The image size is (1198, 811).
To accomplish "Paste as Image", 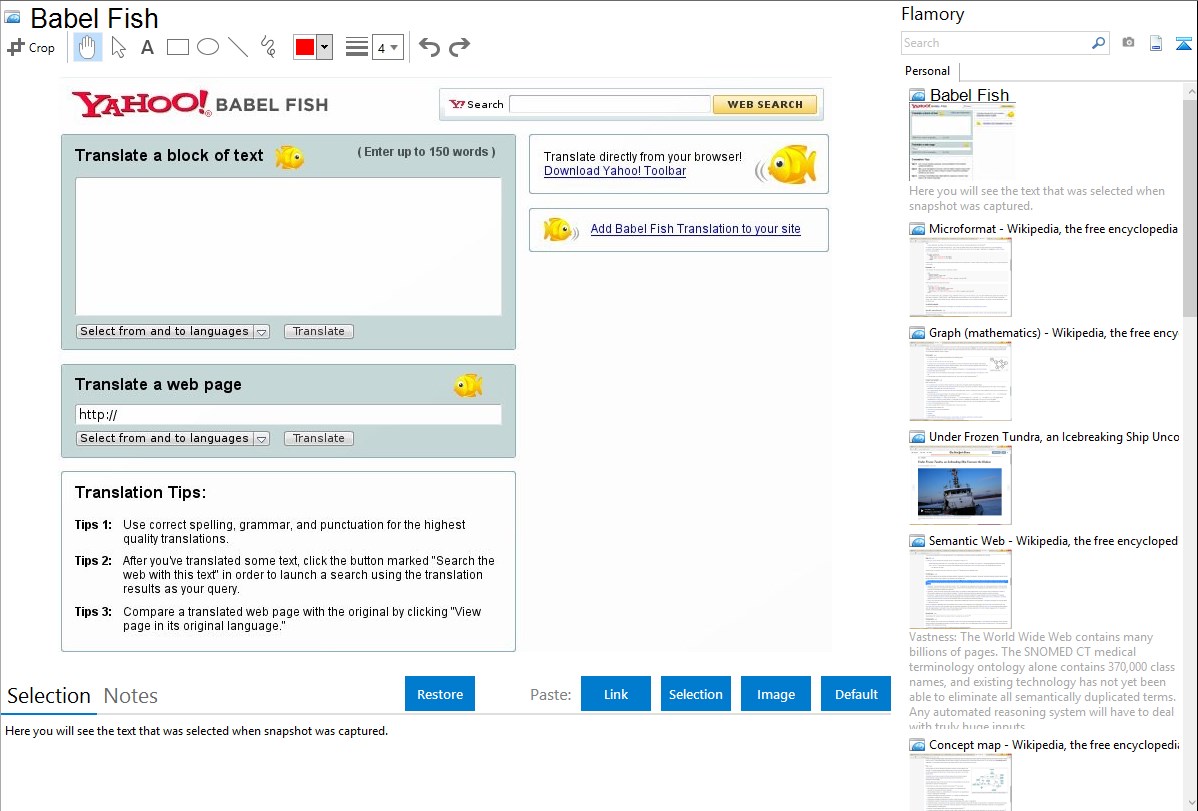I will tap(775, 694).
